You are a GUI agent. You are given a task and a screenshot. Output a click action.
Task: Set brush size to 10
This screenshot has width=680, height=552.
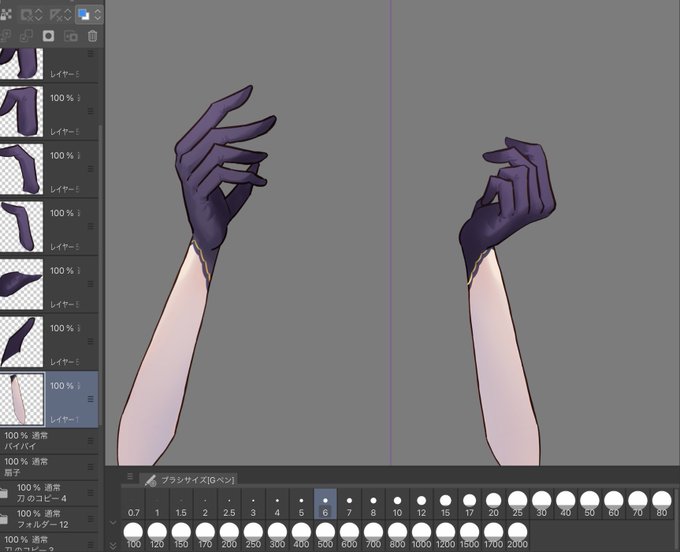coord(397,504)
